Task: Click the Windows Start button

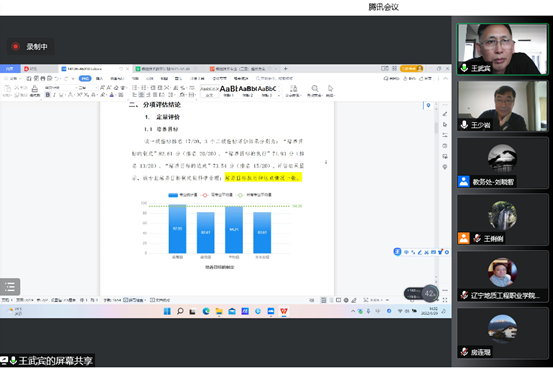Action: pos(167,311)
